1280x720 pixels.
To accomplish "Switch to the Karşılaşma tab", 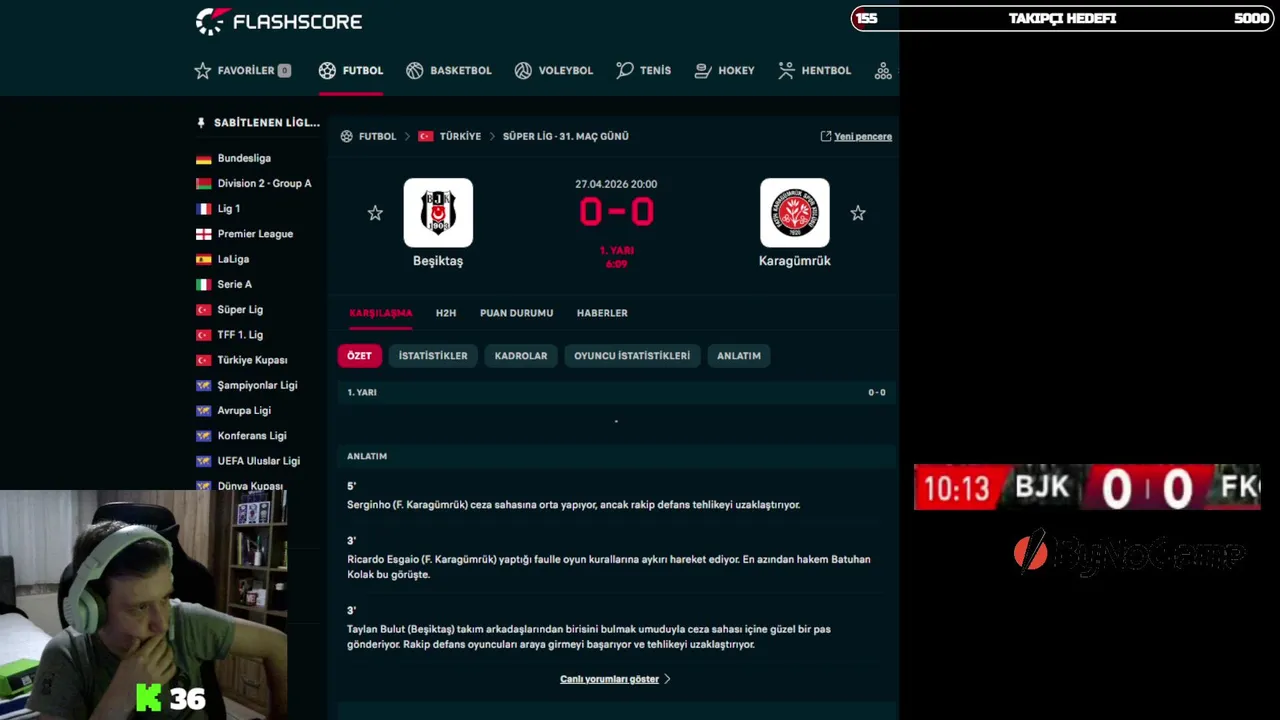I will pyautogui.click(x=380, y=313).
